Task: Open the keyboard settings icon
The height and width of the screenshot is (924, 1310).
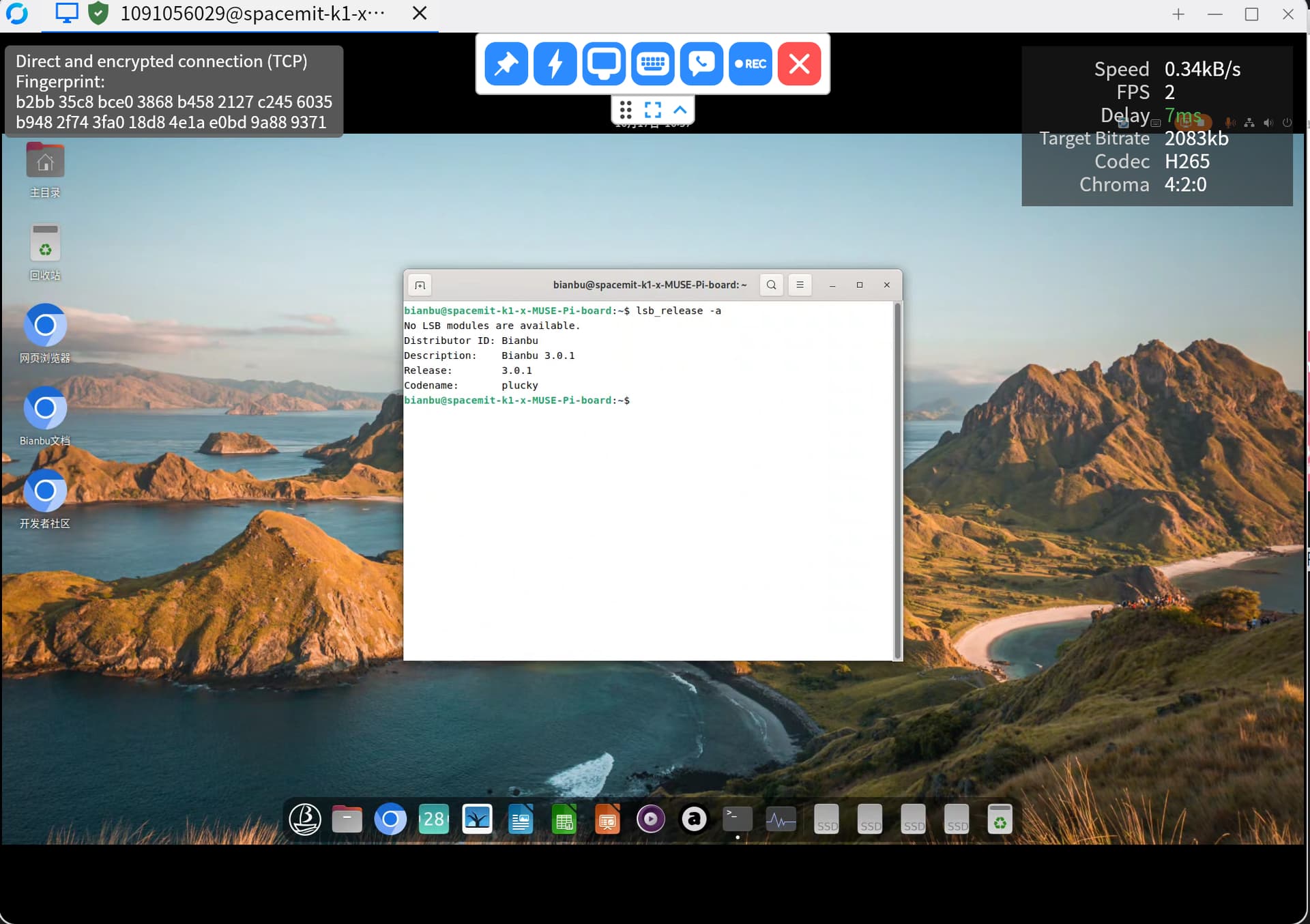Action: tap(653, 64)
